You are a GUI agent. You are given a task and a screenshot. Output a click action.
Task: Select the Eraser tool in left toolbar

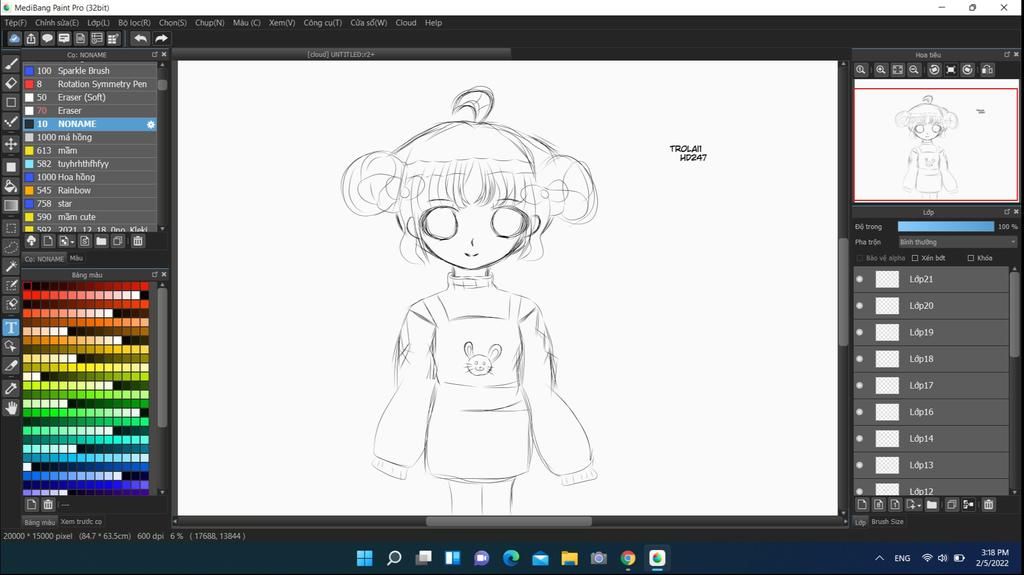[11, 83]
